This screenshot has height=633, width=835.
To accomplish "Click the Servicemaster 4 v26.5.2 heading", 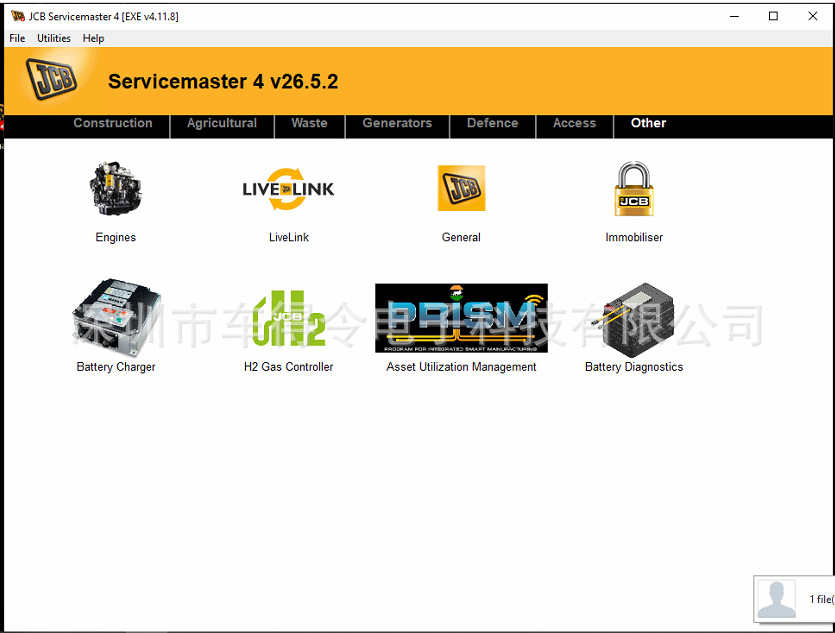I will (x=223, y=81).
